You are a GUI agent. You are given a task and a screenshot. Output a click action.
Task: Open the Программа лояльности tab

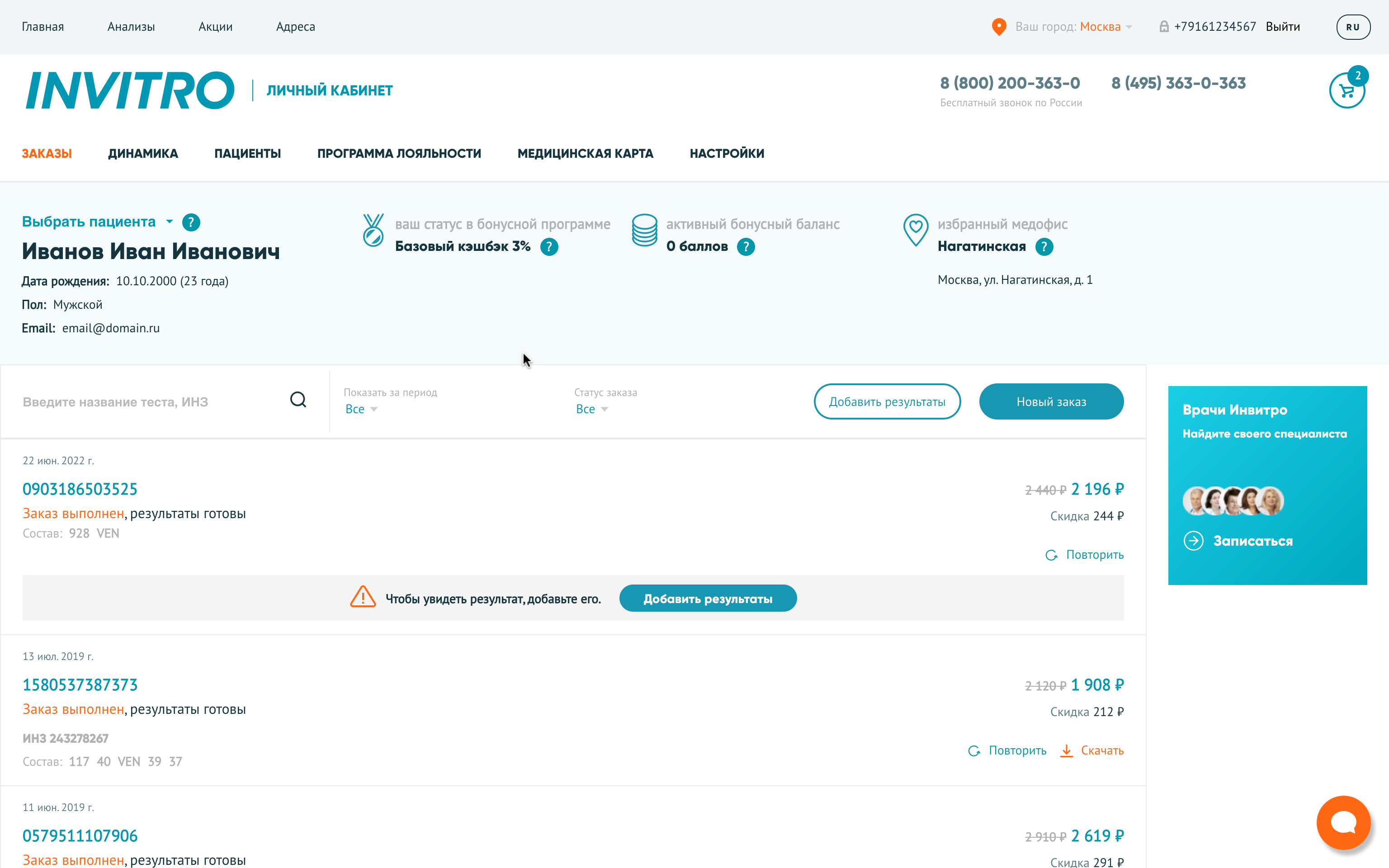pos(399,153)
